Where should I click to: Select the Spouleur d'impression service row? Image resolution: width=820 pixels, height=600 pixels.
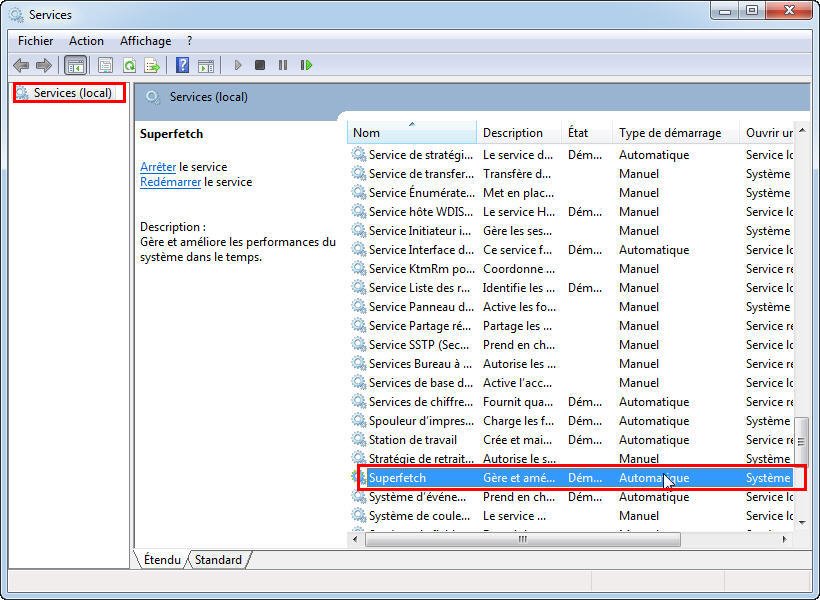[x=420, y=421]
